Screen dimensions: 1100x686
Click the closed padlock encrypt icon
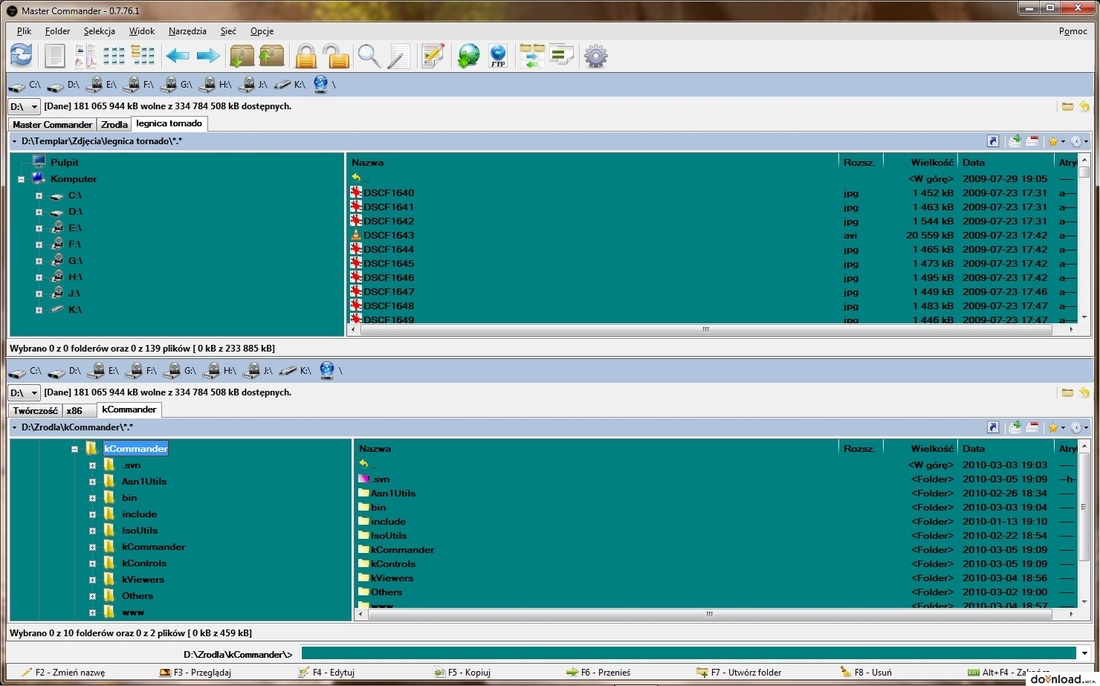pos(306,55)
